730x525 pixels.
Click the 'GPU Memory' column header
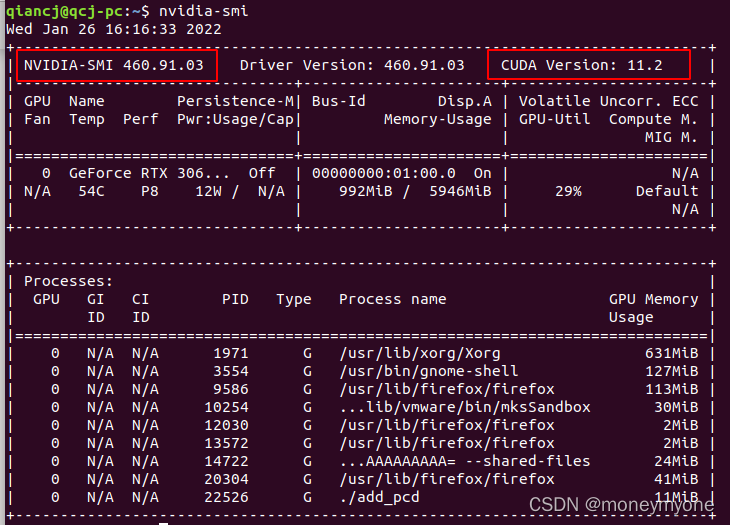pos(654,299)
